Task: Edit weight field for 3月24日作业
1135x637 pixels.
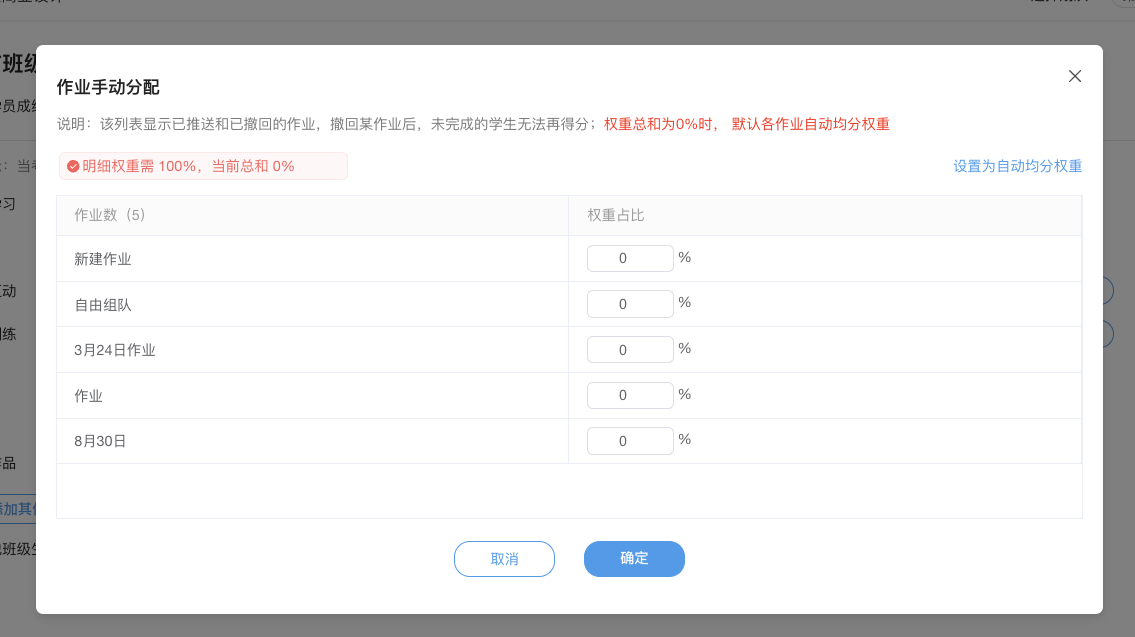Action: click(x=630, y=350)
